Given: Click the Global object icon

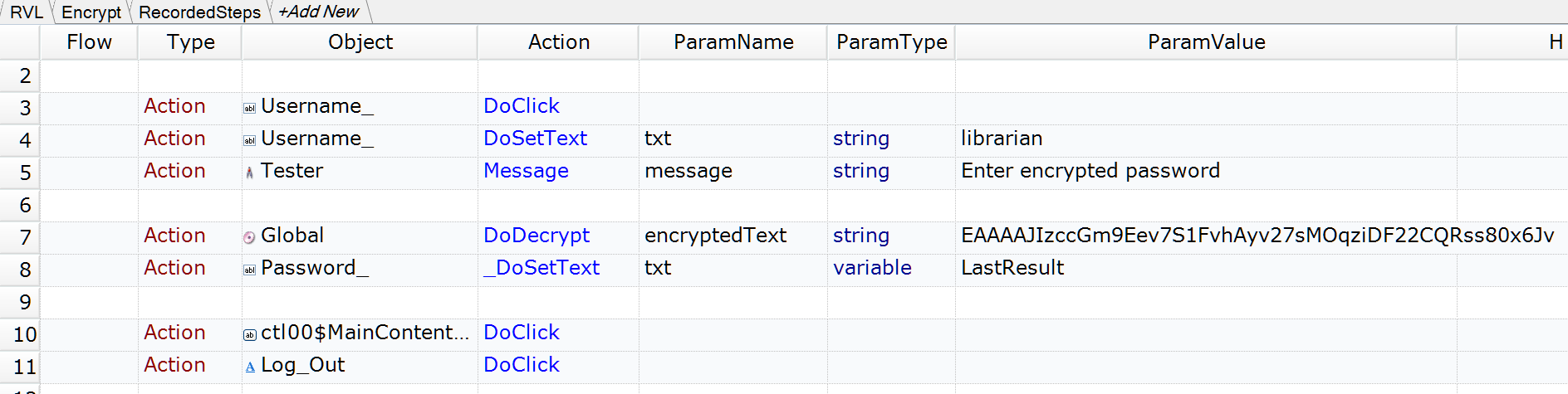Looking at the screenshot, I should pyautogui.click(x=249, y=237).
